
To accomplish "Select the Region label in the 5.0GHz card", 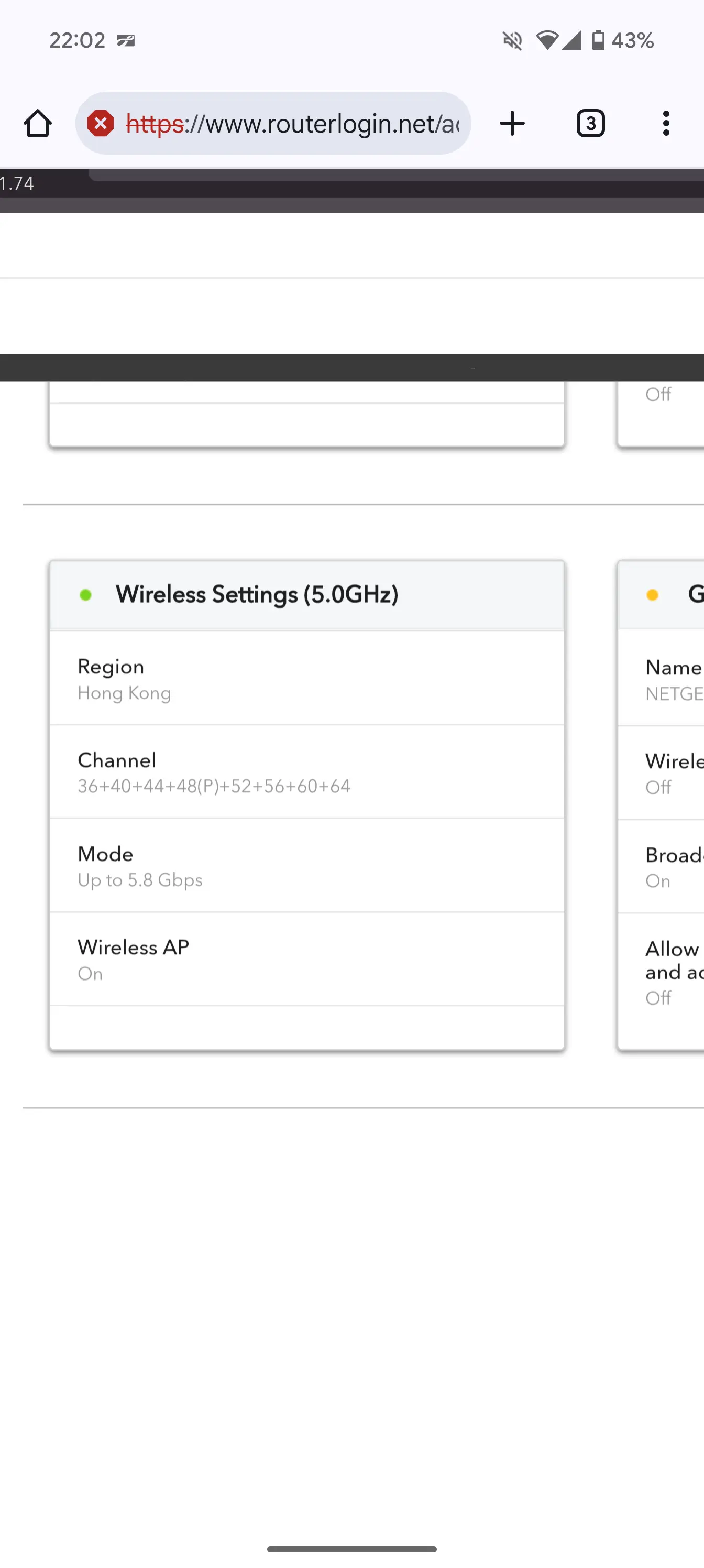I will click(x=111, y=667).
